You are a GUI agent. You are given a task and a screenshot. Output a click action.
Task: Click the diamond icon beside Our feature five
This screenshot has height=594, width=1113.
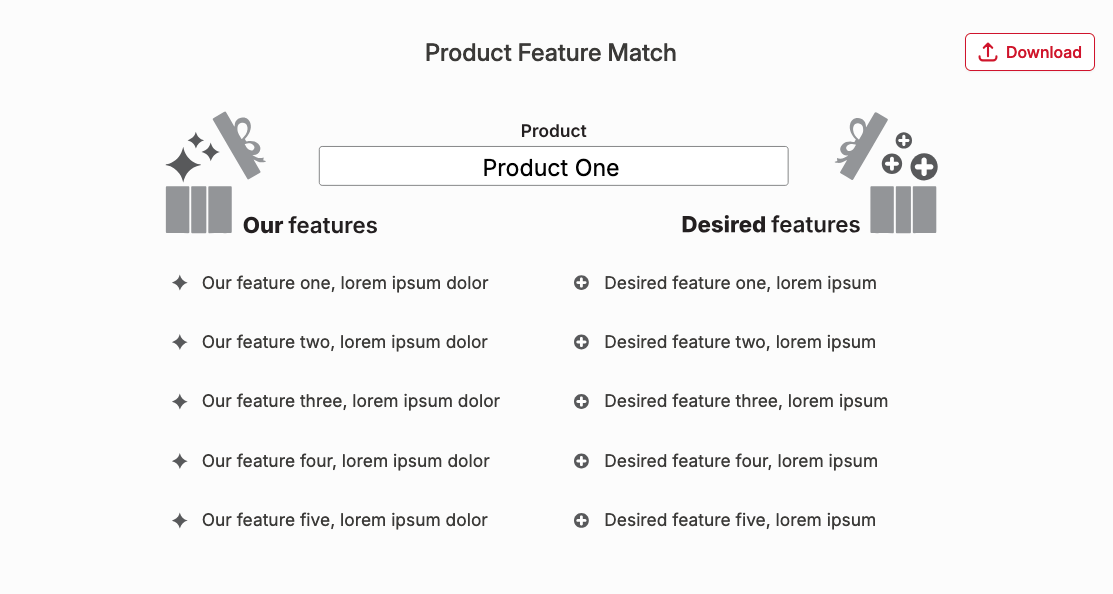point(180,520)
